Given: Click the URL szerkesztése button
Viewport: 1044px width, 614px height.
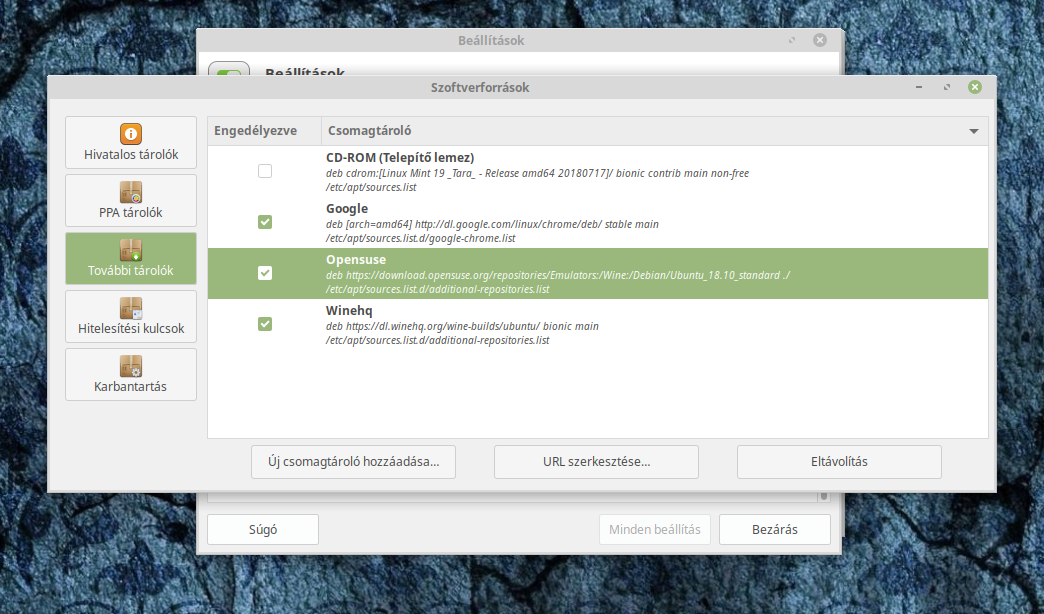Looking at the screenshot, I should point(596,462).
